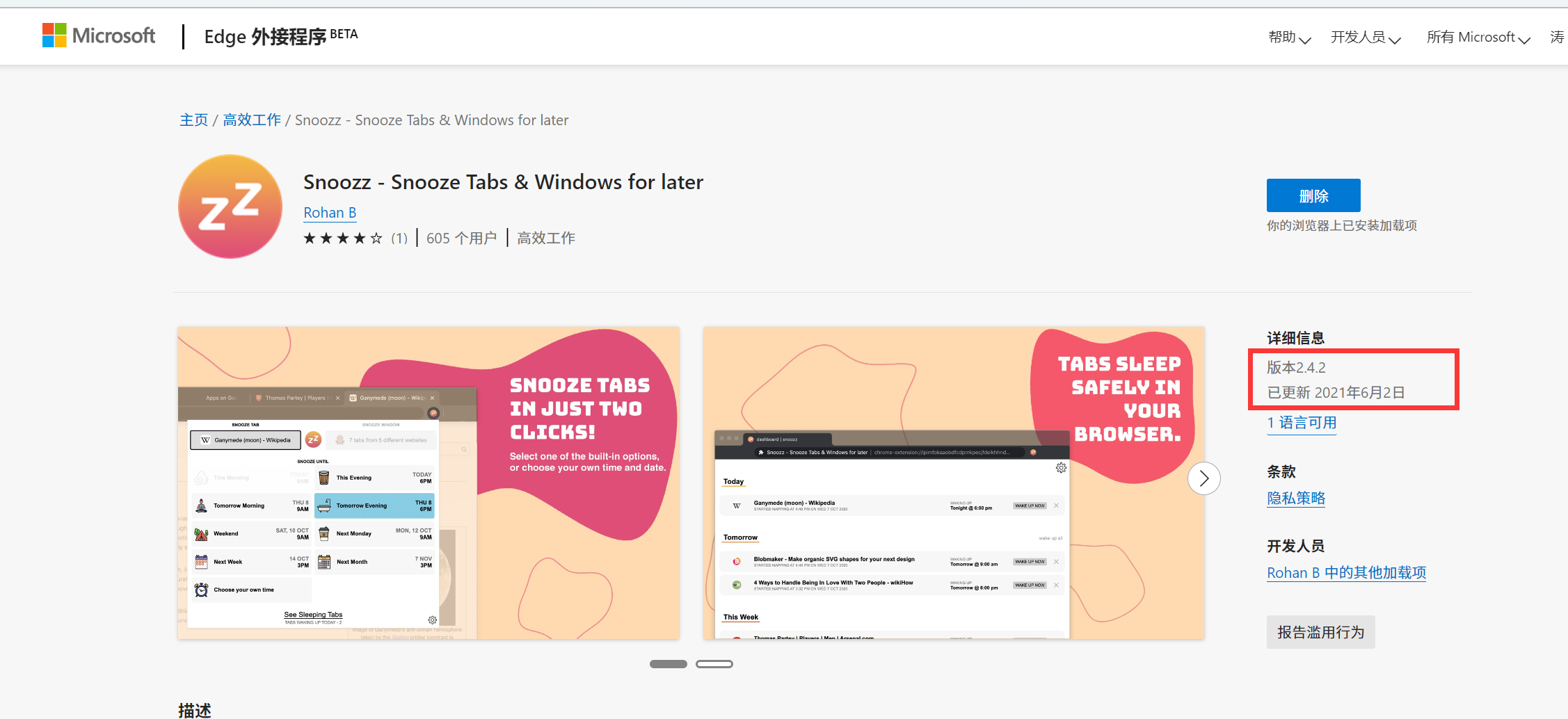The width and height of the screenshot is (1568, 719).
Task: Click the 605 个用户 text
Action: tap(462, 239)
